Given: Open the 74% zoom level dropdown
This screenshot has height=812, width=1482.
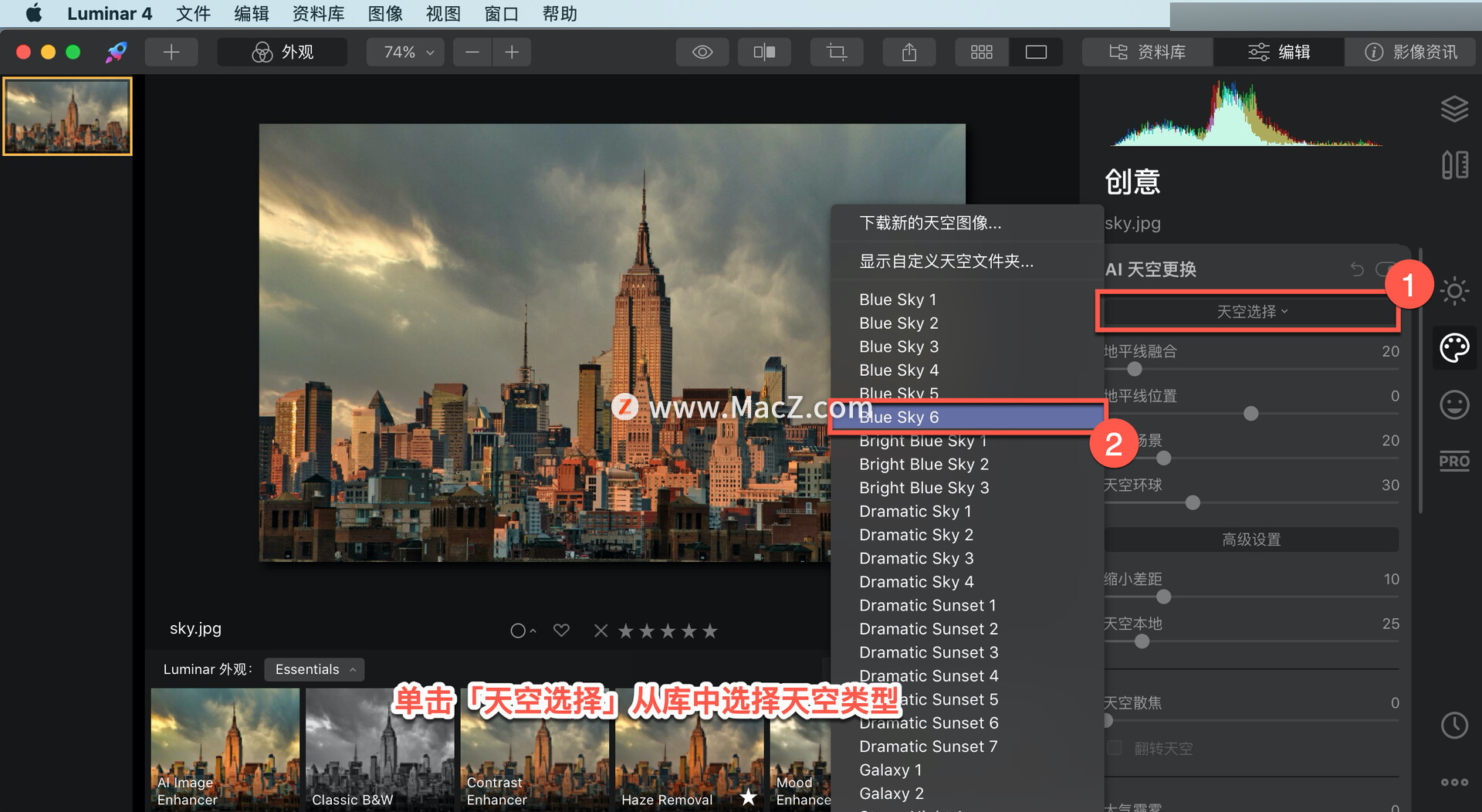Looking at the screenshot, I should (406, 52).
